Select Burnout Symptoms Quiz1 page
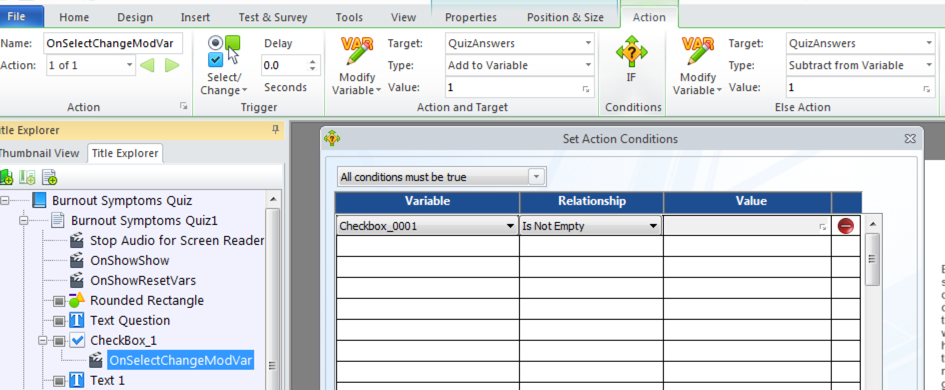The image size is (945, 390). coord(144,220)
